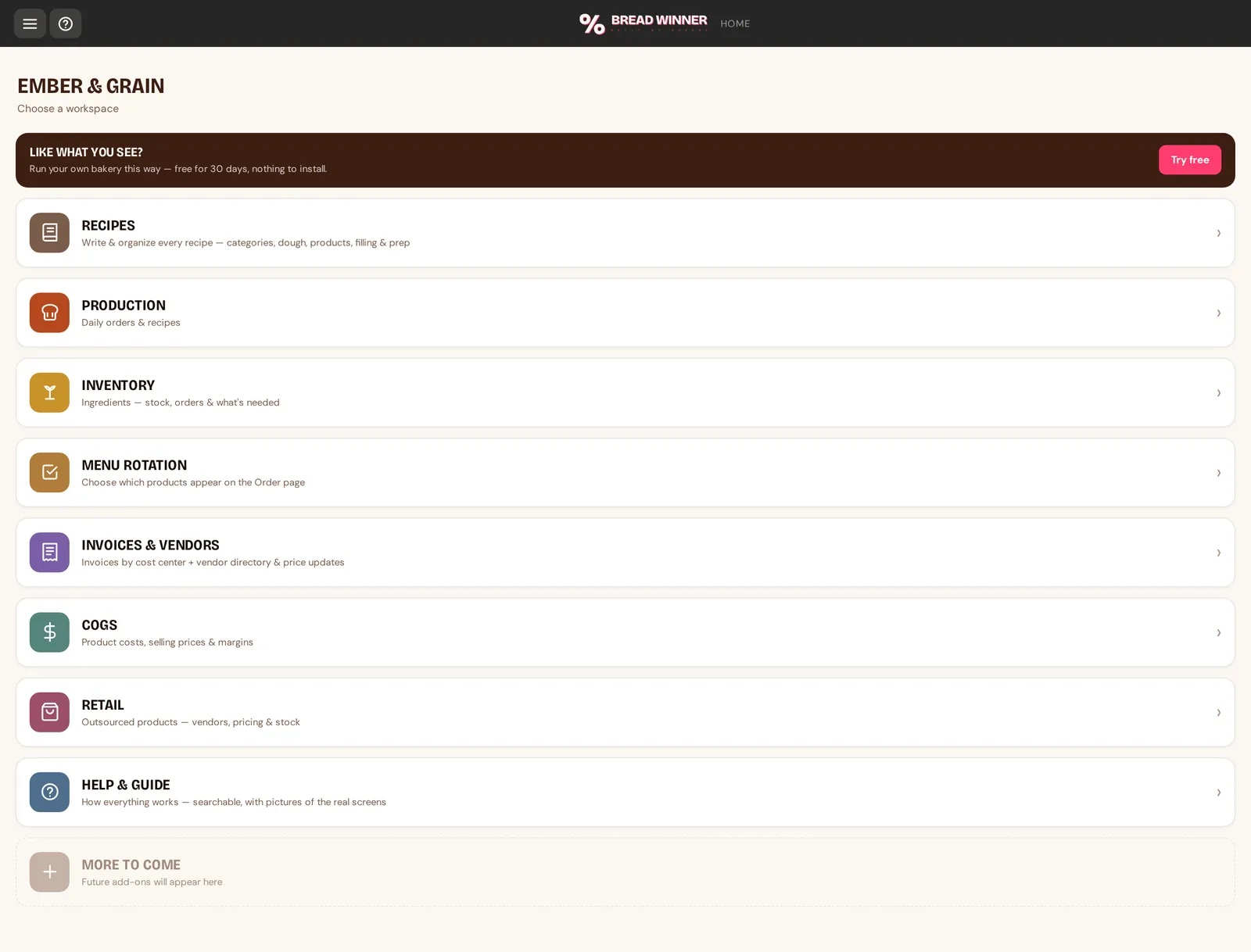Screen dimensions: 1251x952
Task: Go to HOME in the top bar
Action: pyautogui.click(x=735, y=23)
